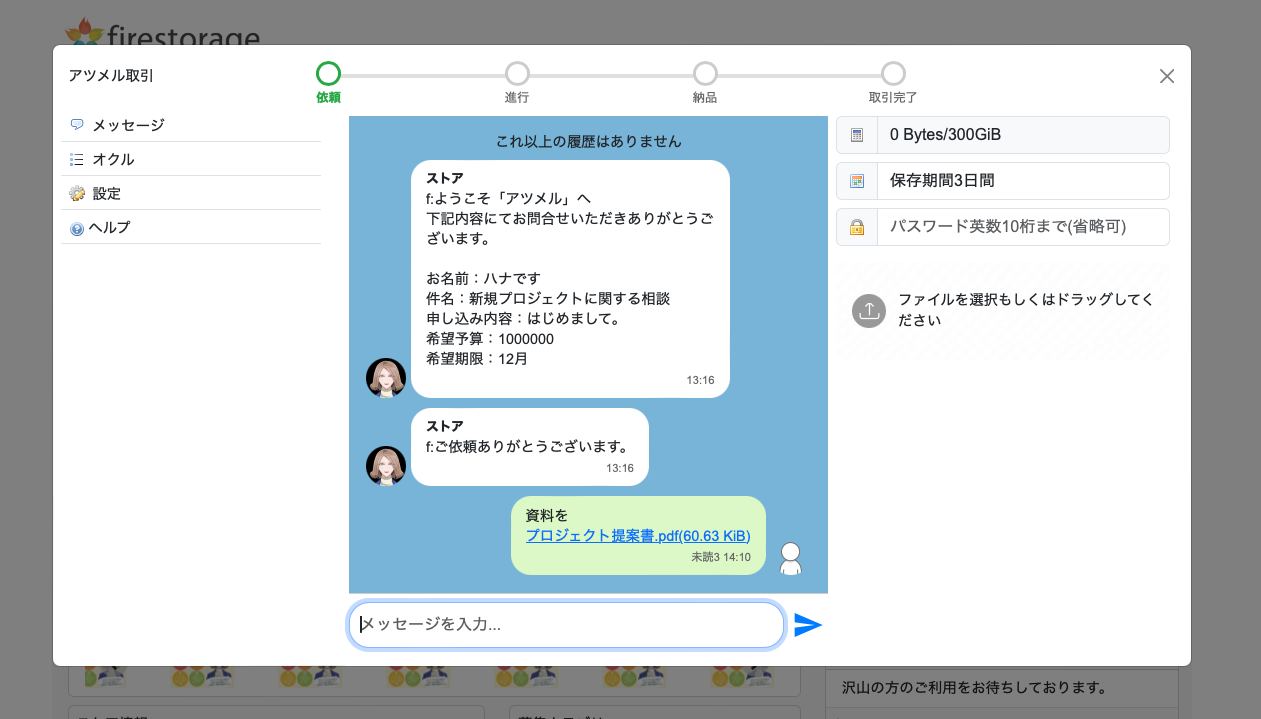Click the store avatar beside ご依頼ありがとうございます

coord(386,466)
